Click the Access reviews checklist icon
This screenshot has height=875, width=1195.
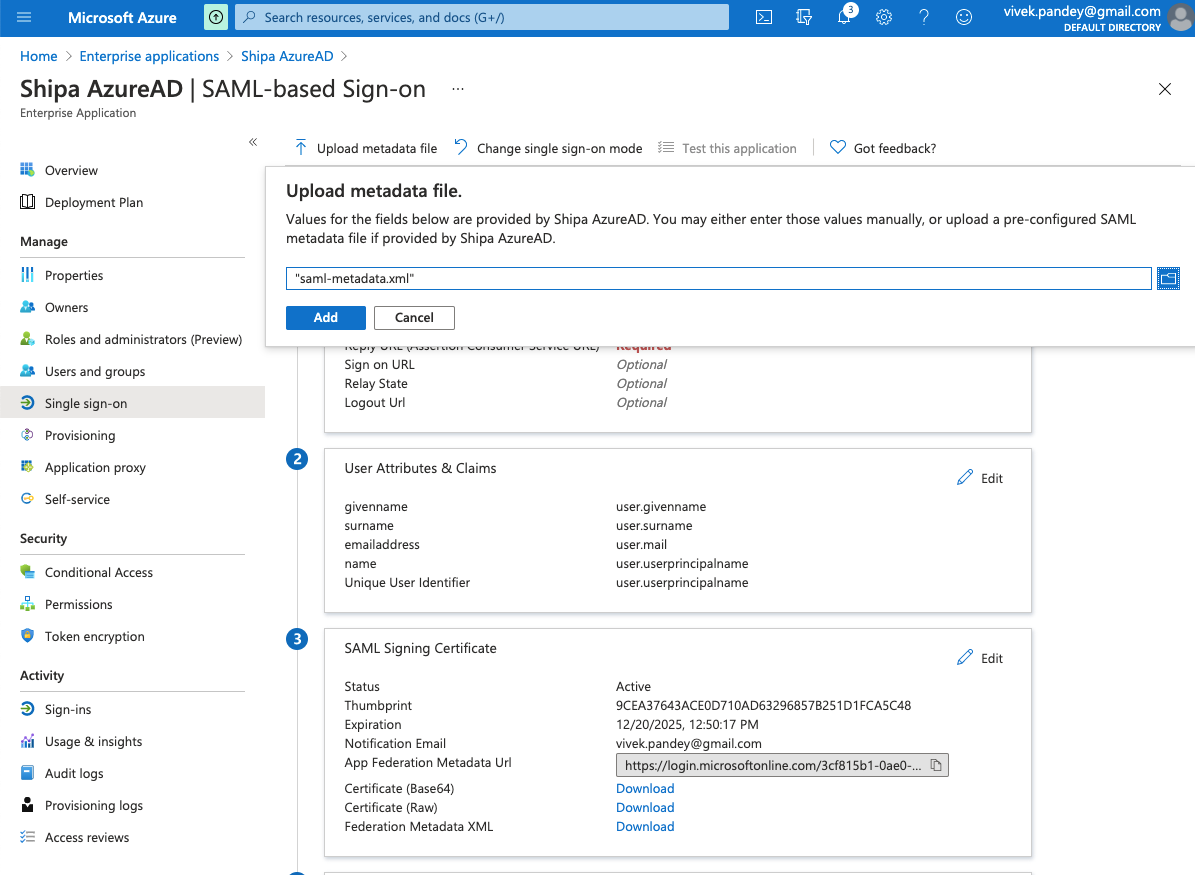(x=27, y=837)
